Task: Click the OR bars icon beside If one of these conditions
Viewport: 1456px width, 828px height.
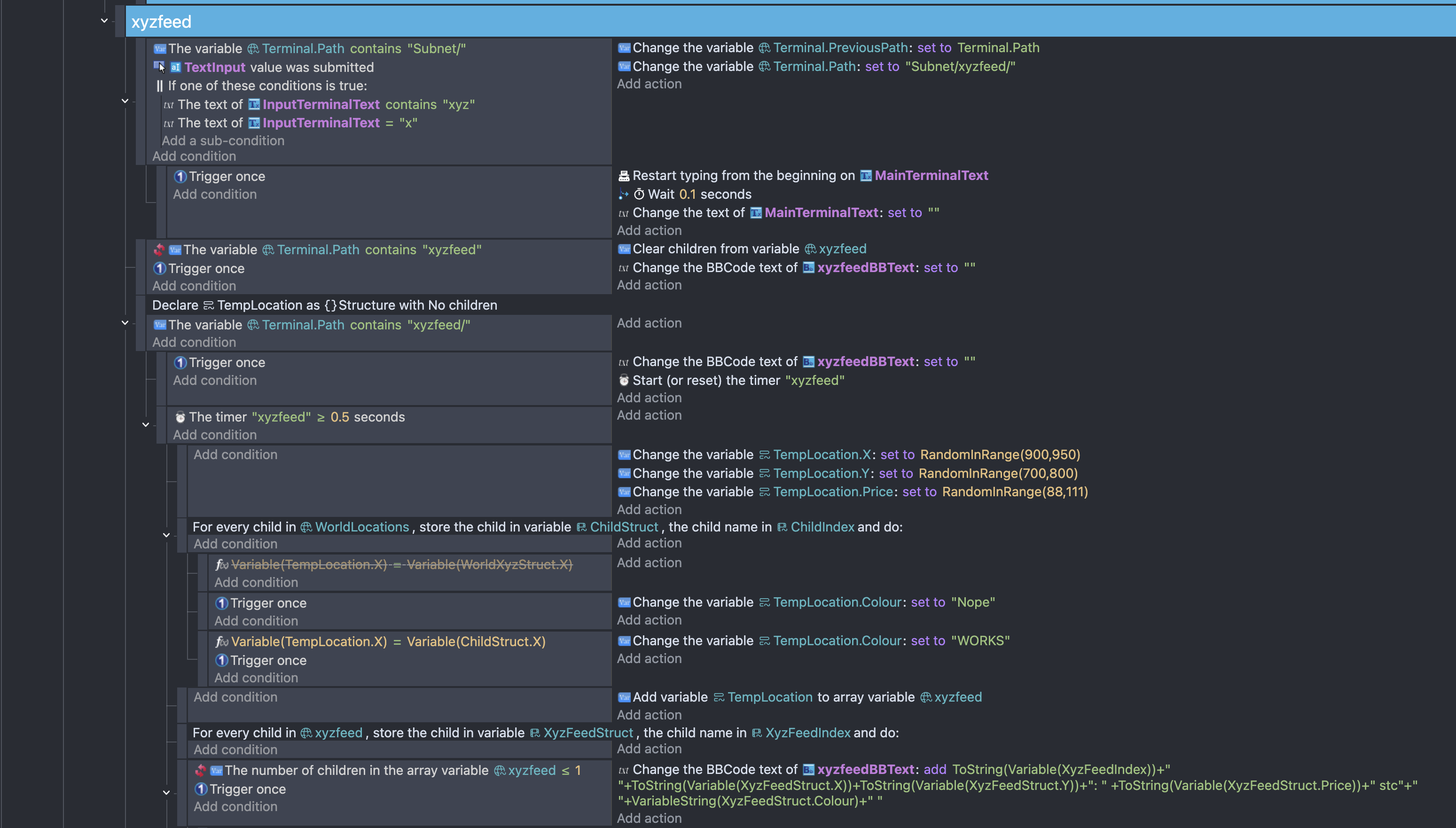Action: [x=159, y=86]
